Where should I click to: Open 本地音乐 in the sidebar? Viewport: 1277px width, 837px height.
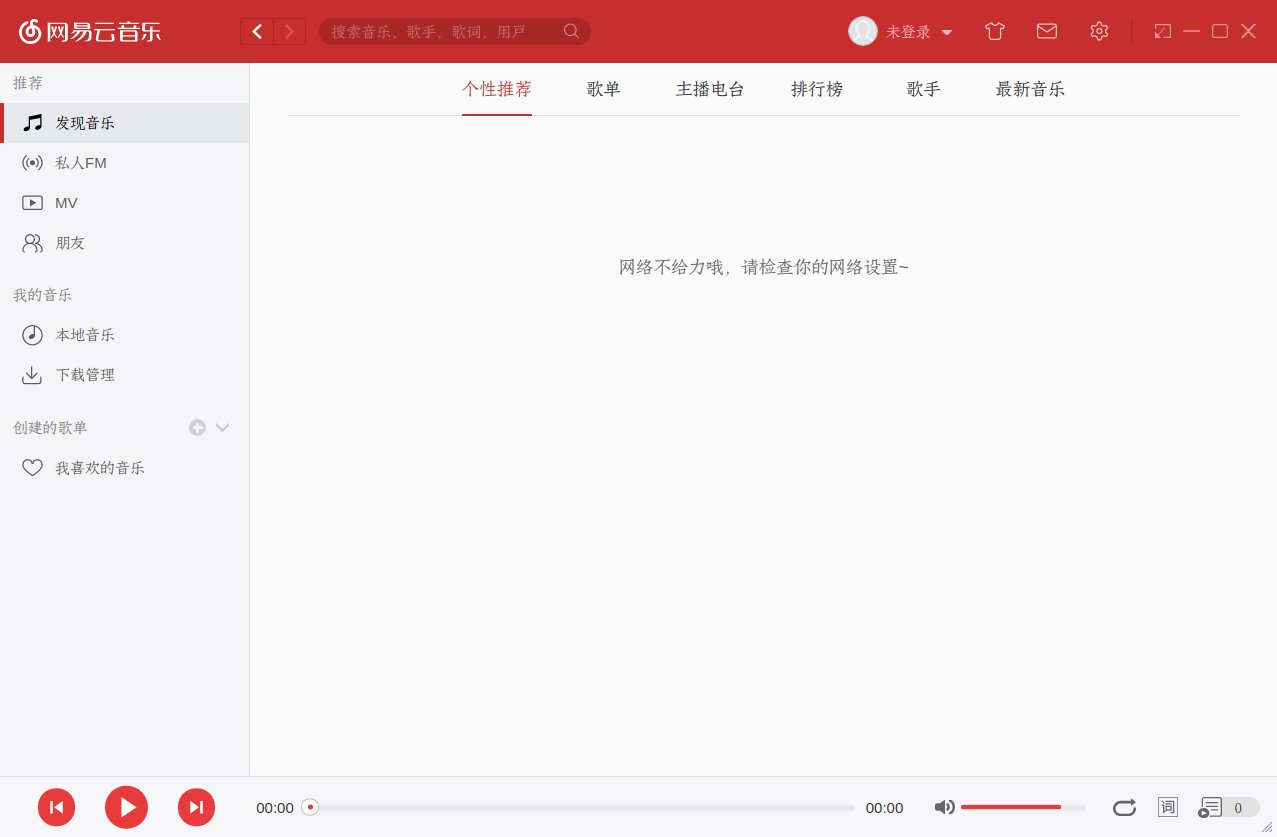tap(125, 335)
